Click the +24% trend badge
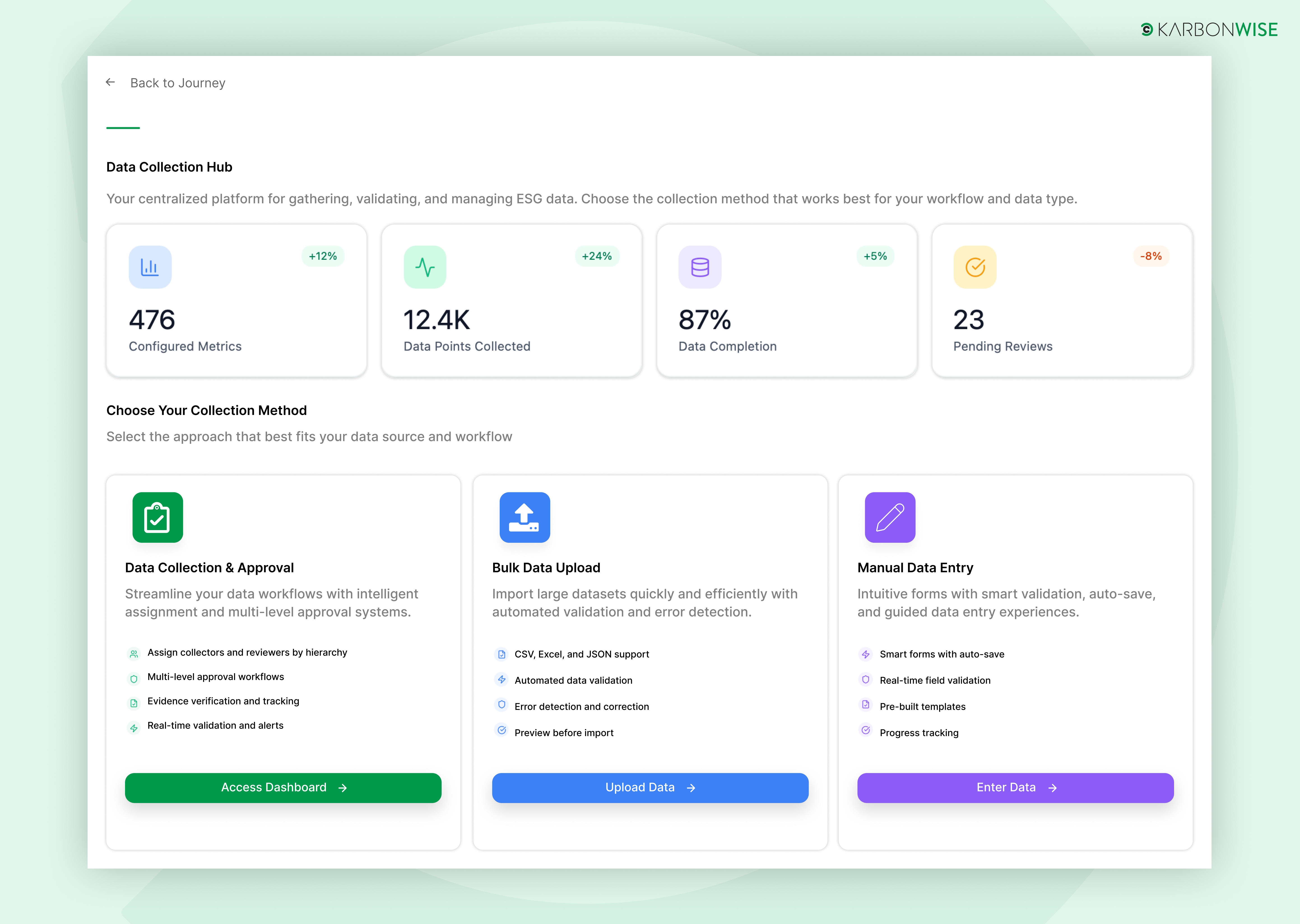The height and width of the screenshot is (924, 1300). (x=597, y=256)
